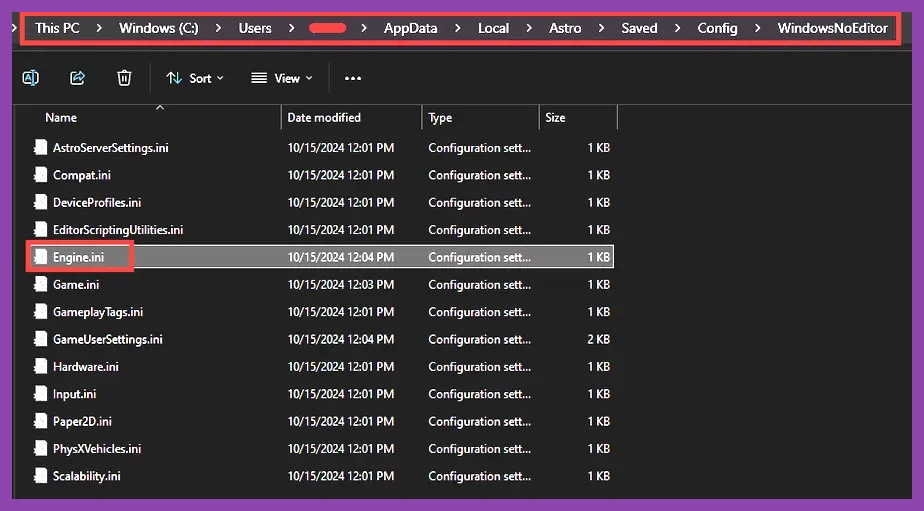Image resolution: width=924 pixels, height=511 pixels.
Task: Go to Local folder in breadcrumb
Action: point(493,28)
